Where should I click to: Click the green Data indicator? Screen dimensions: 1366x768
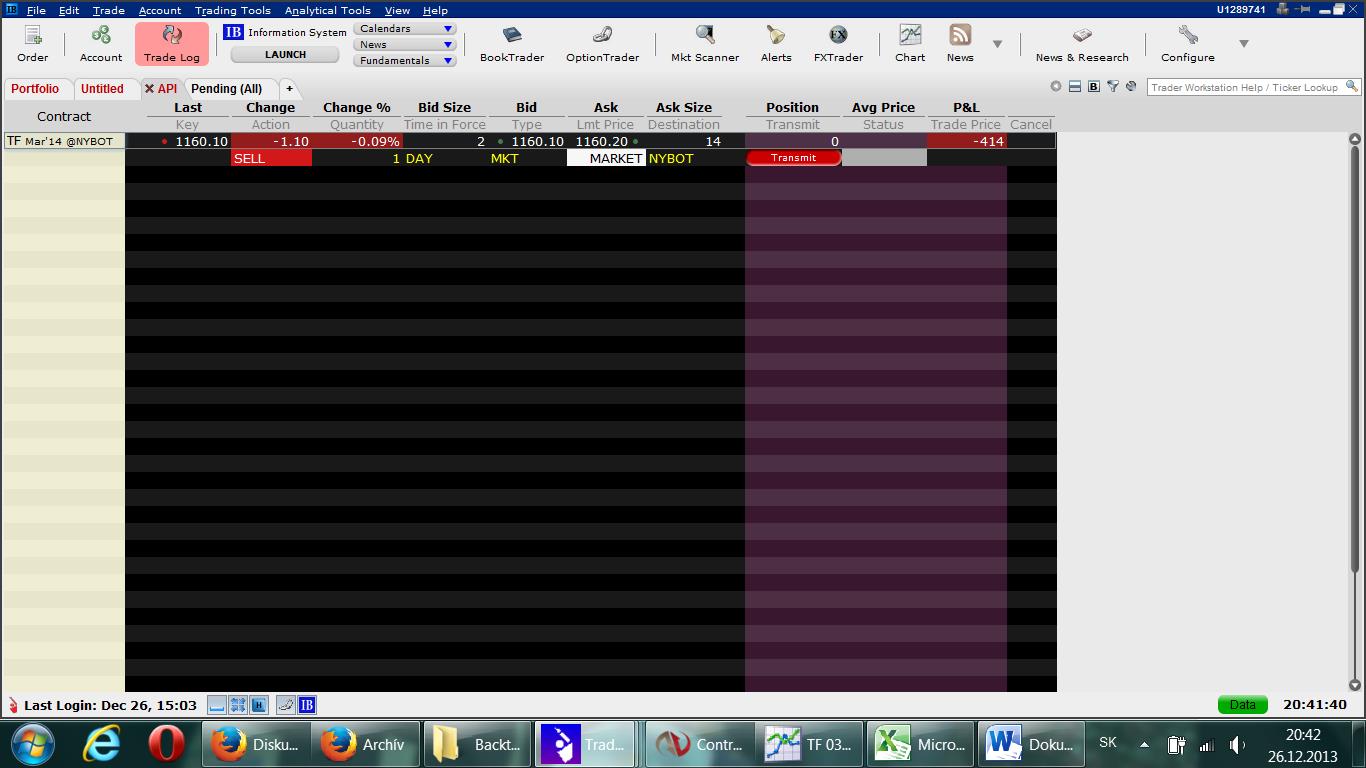pyautogui.click(x=1242, y=705)
